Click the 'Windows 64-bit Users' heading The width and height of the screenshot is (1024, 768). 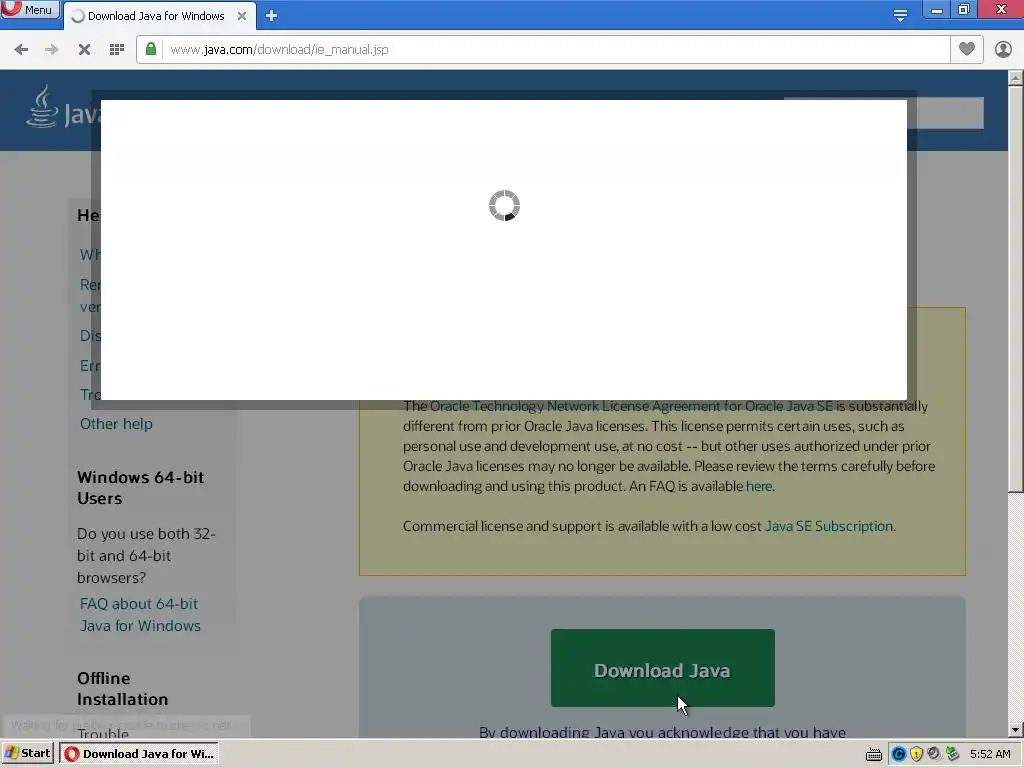tap(140, 488)
